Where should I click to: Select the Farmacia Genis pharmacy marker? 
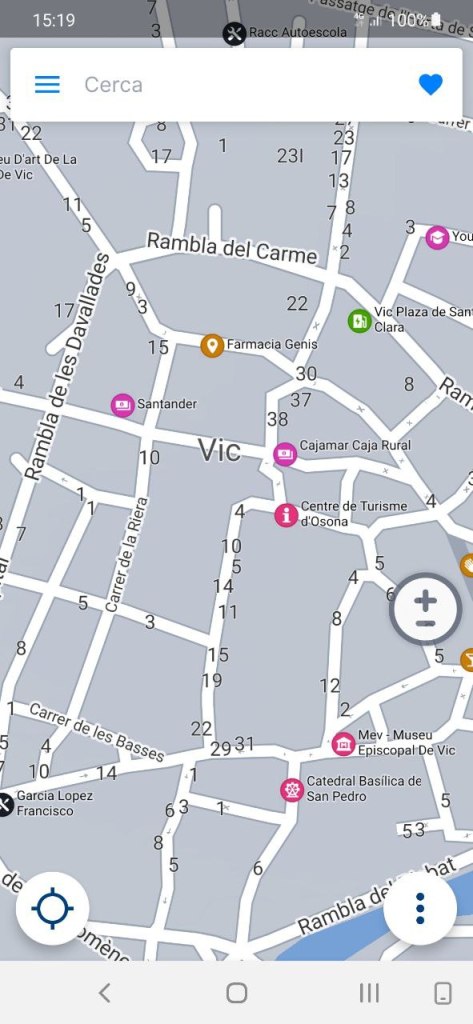212,345
